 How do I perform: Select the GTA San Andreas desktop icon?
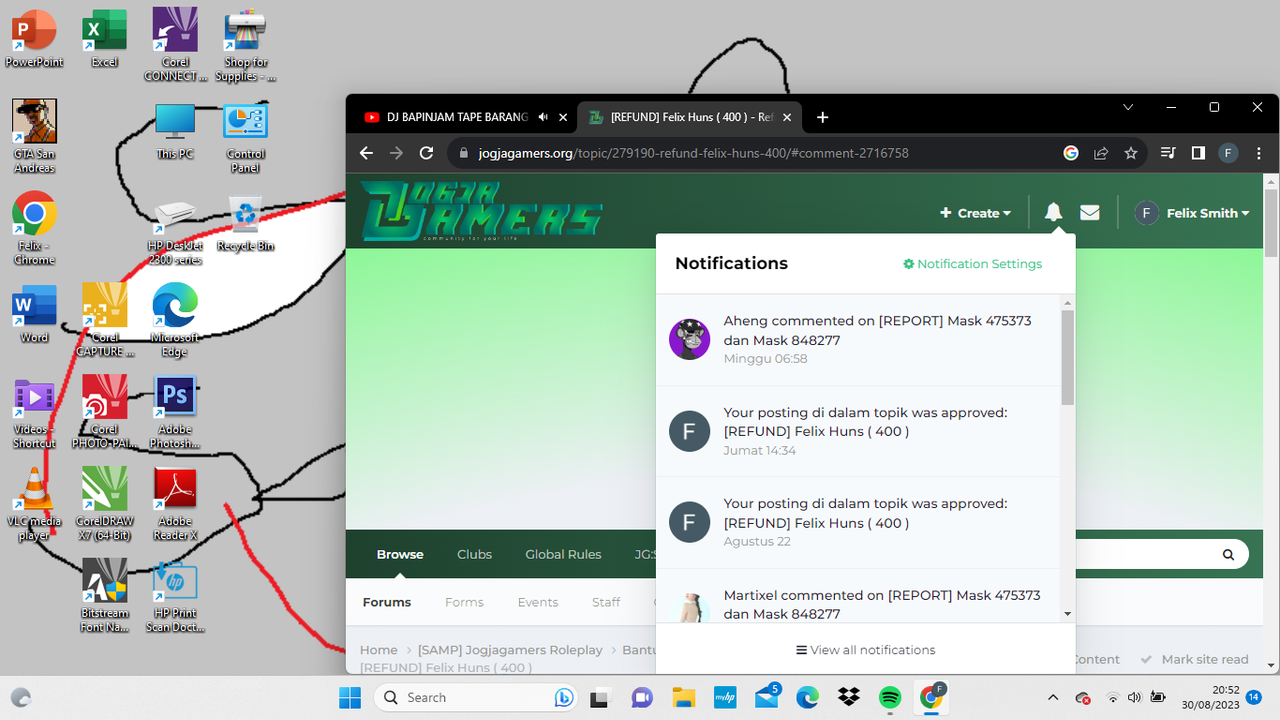click(x=34, y=136)
